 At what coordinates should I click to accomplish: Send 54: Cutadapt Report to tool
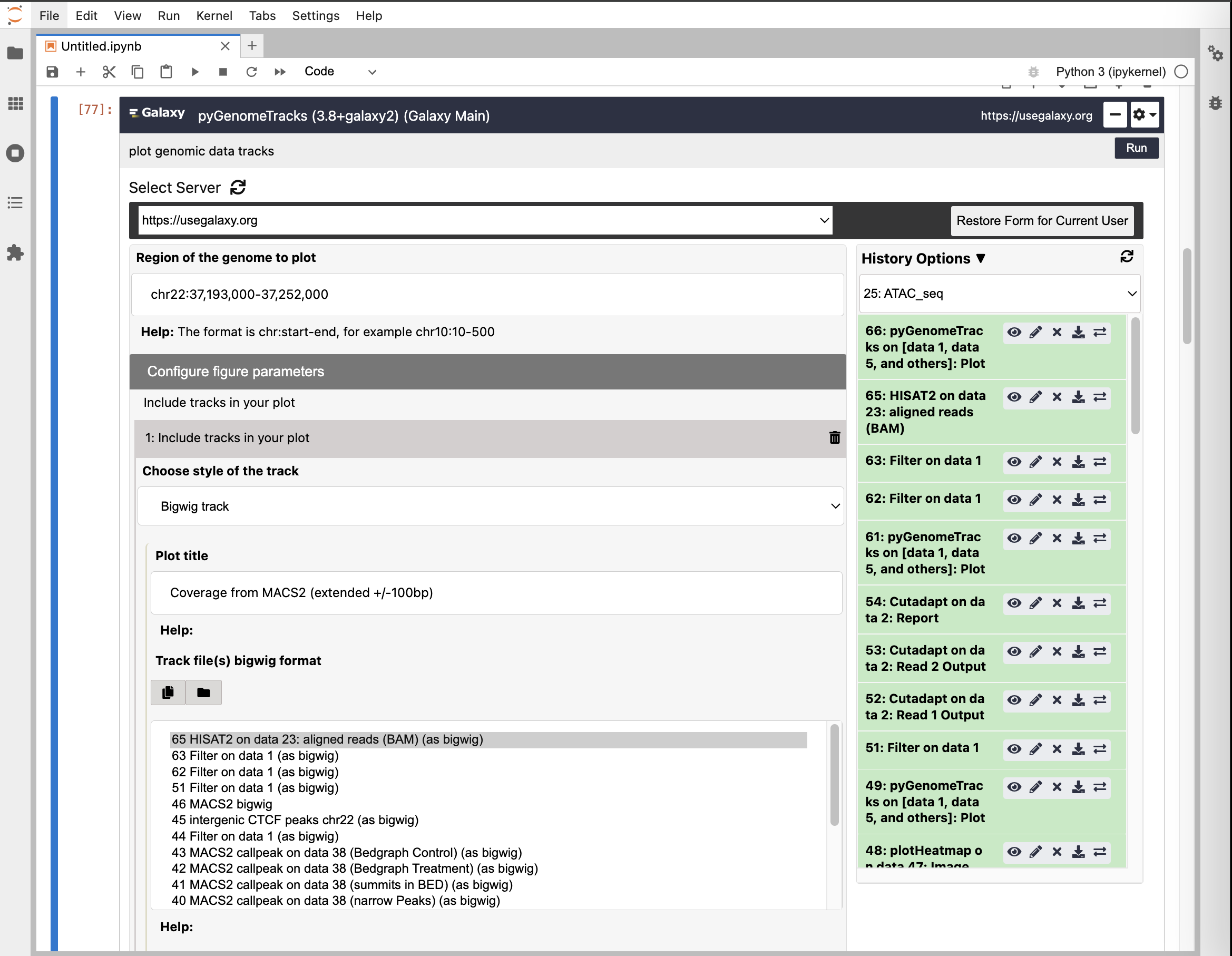pyautogui.click(x=1099, y=603)
